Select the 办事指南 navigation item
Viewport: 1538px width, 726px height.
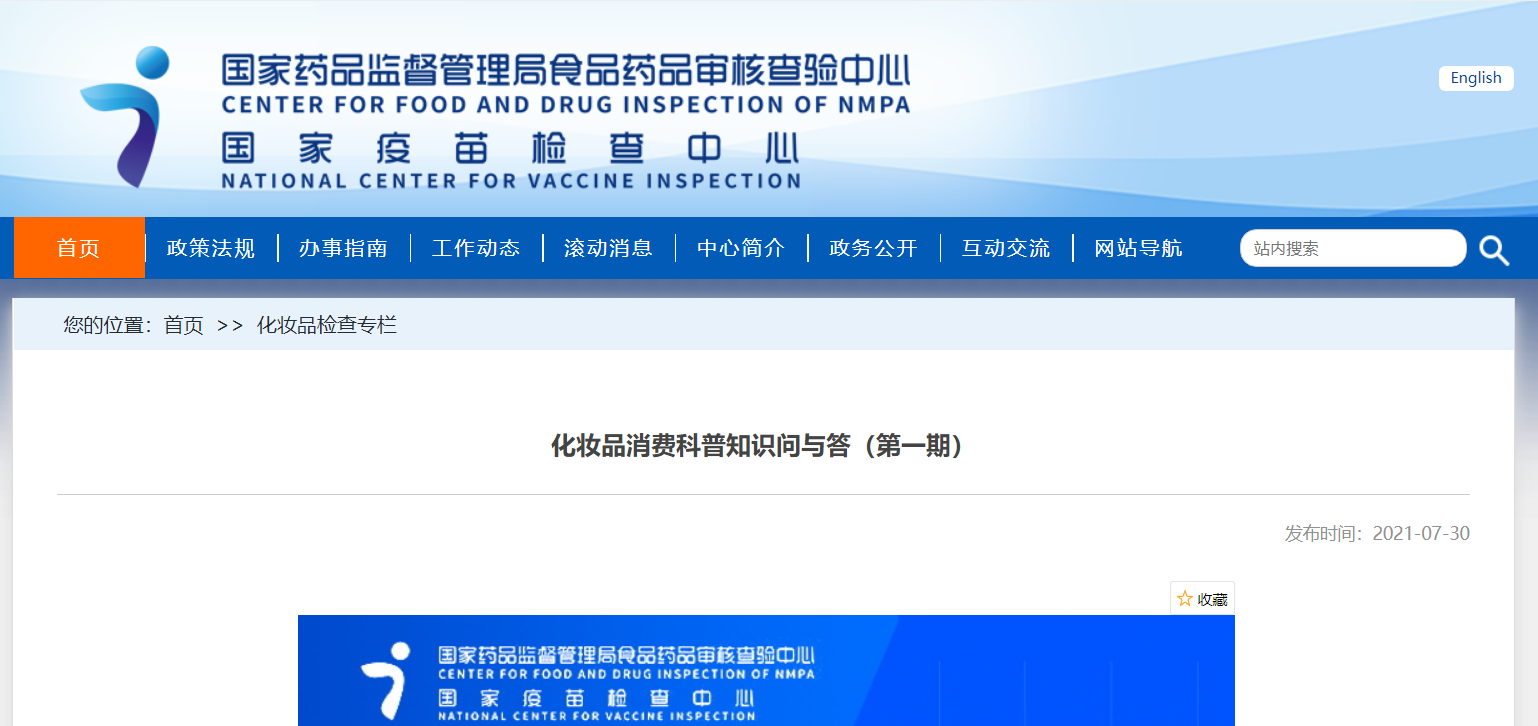pyautogui.click(x=343, y=248)
